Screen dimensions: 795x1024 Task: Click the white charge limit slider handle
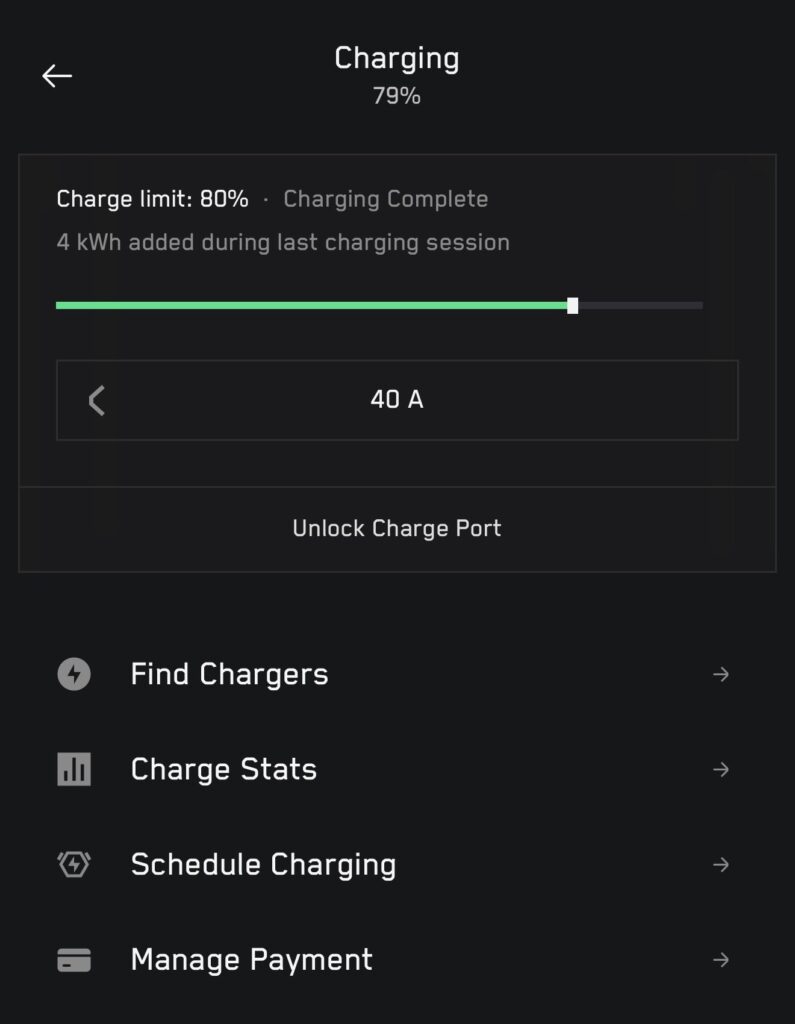pyautogui.click(x=572, y=305)
